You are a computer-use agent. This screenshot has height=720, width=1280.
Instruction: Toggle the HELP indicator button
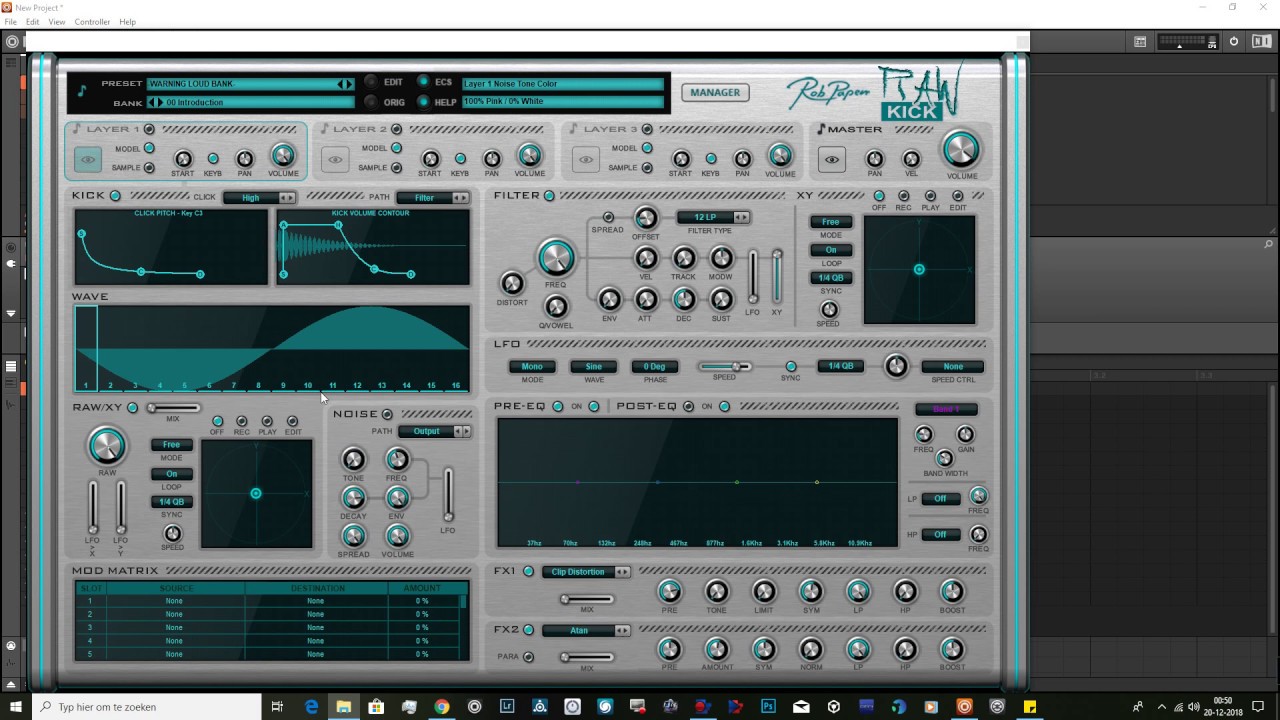point(423,101)
